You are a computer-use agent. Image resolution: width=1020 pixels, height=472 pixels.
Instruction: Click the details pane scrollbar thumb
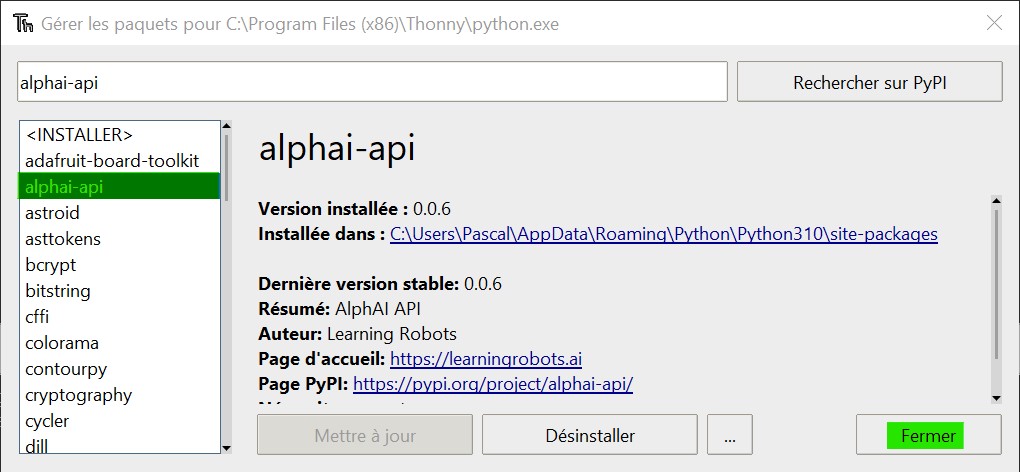point(996,285)
